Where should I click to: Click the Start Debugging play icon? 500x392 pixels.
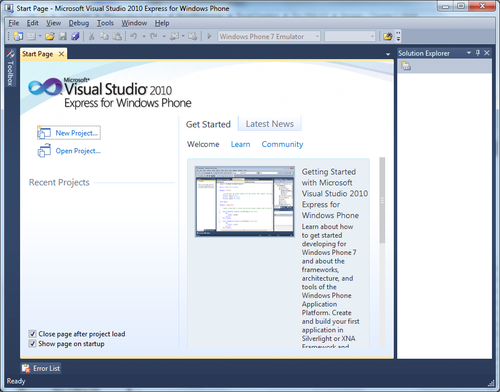209,36
